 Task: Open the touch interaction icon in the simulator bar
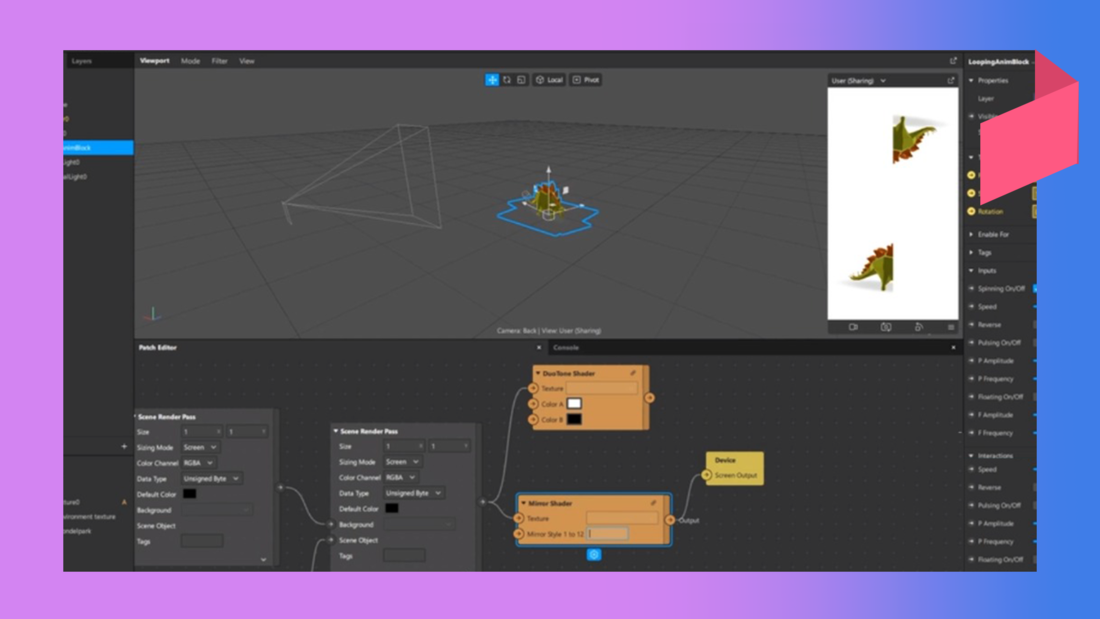[x=920, y=327]
